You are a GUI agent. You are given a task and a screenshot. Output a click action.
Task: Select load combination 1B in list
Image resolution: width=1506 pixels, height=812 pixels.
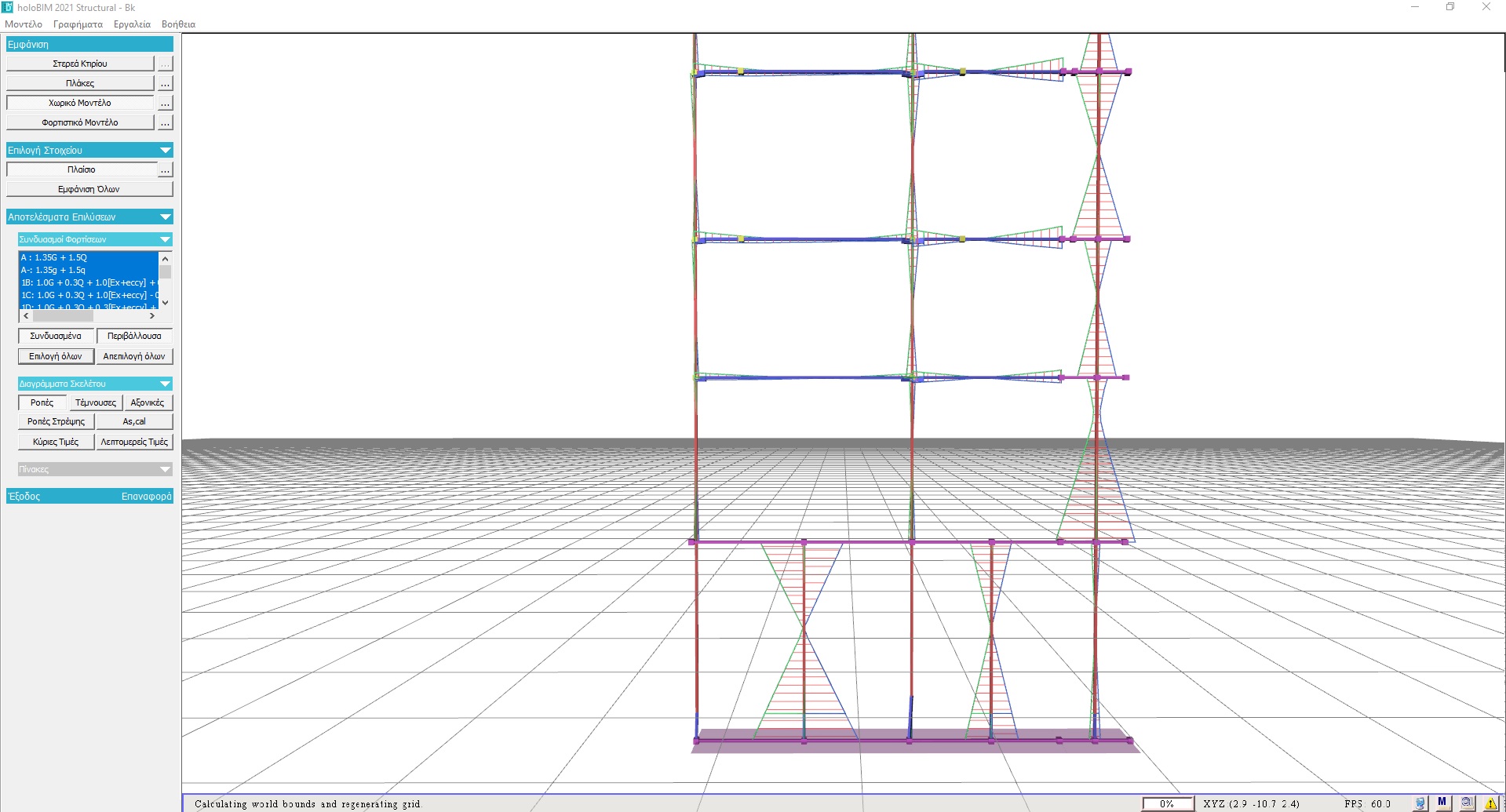(x=89, y=282)
